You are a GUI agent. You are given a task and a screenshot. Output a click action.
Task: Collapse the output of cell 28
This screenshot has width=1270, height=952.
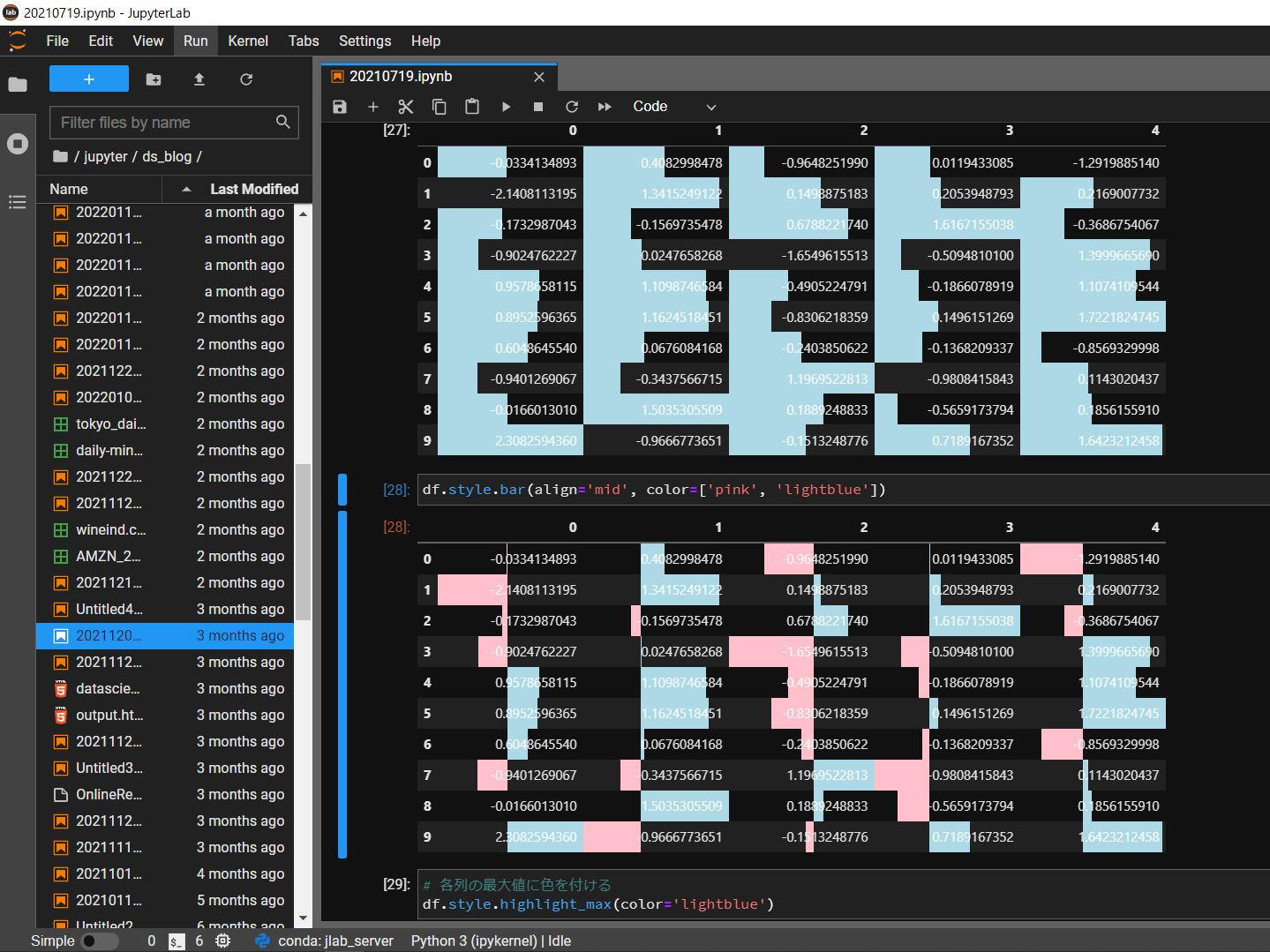342,684
